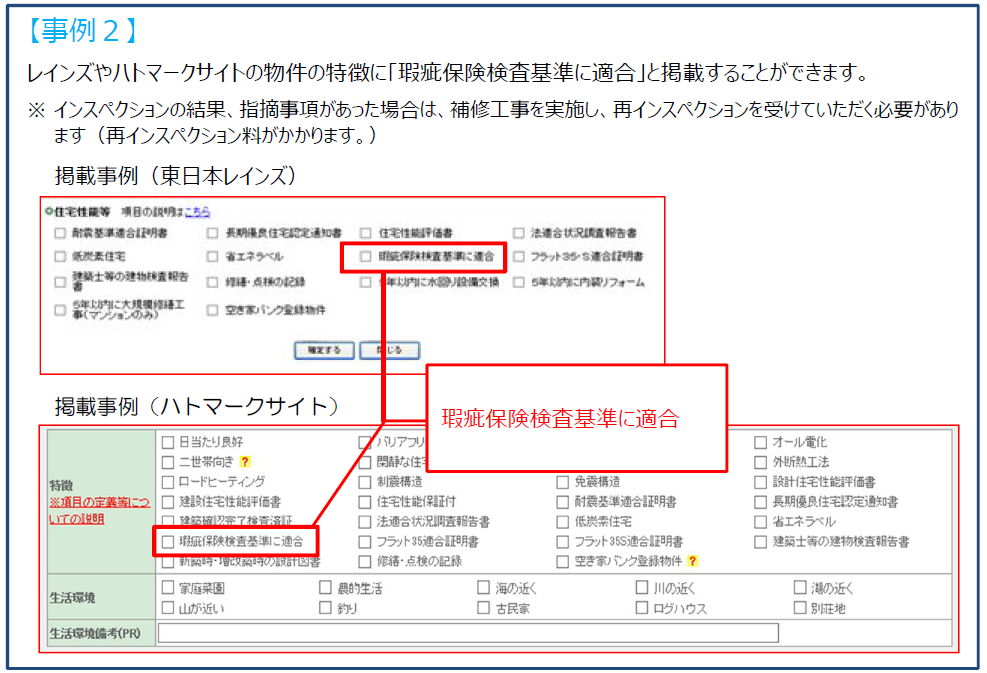987x673 pixels.
Task: Tick the 外断熱工法 checkbox
Action: (x=761, y=462)
